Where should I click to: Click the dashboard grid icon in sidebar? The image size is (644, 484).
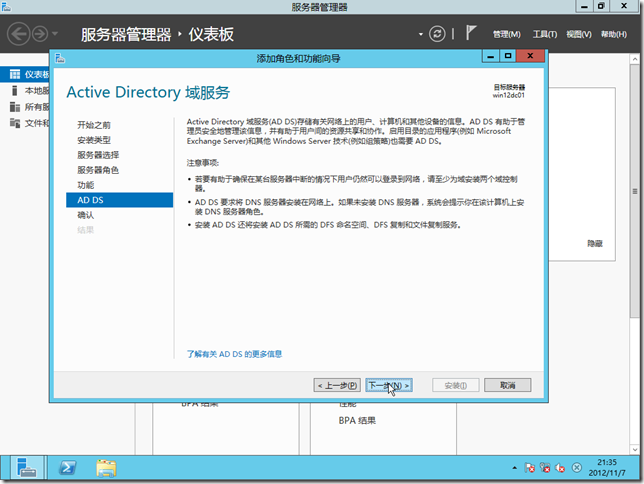pos(15,74)
